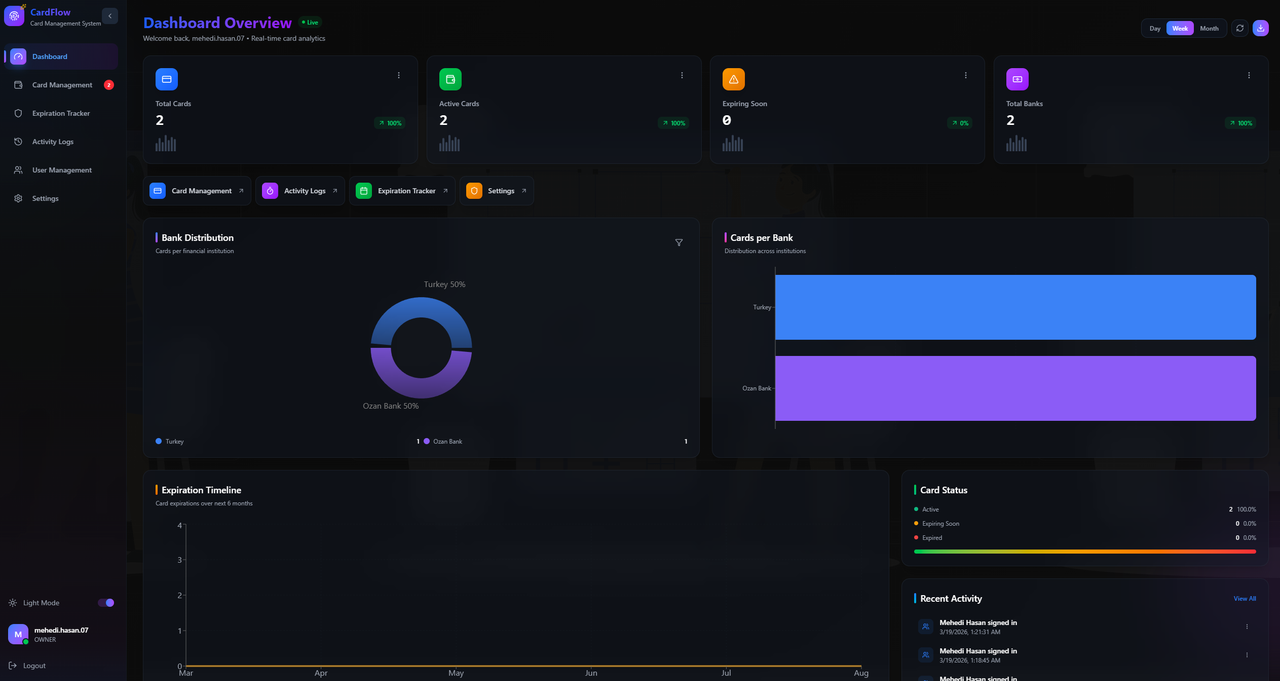The width and height of the screenshot is (1280, 681).
Task: Select the Week time range
Action: (1180, 28)
